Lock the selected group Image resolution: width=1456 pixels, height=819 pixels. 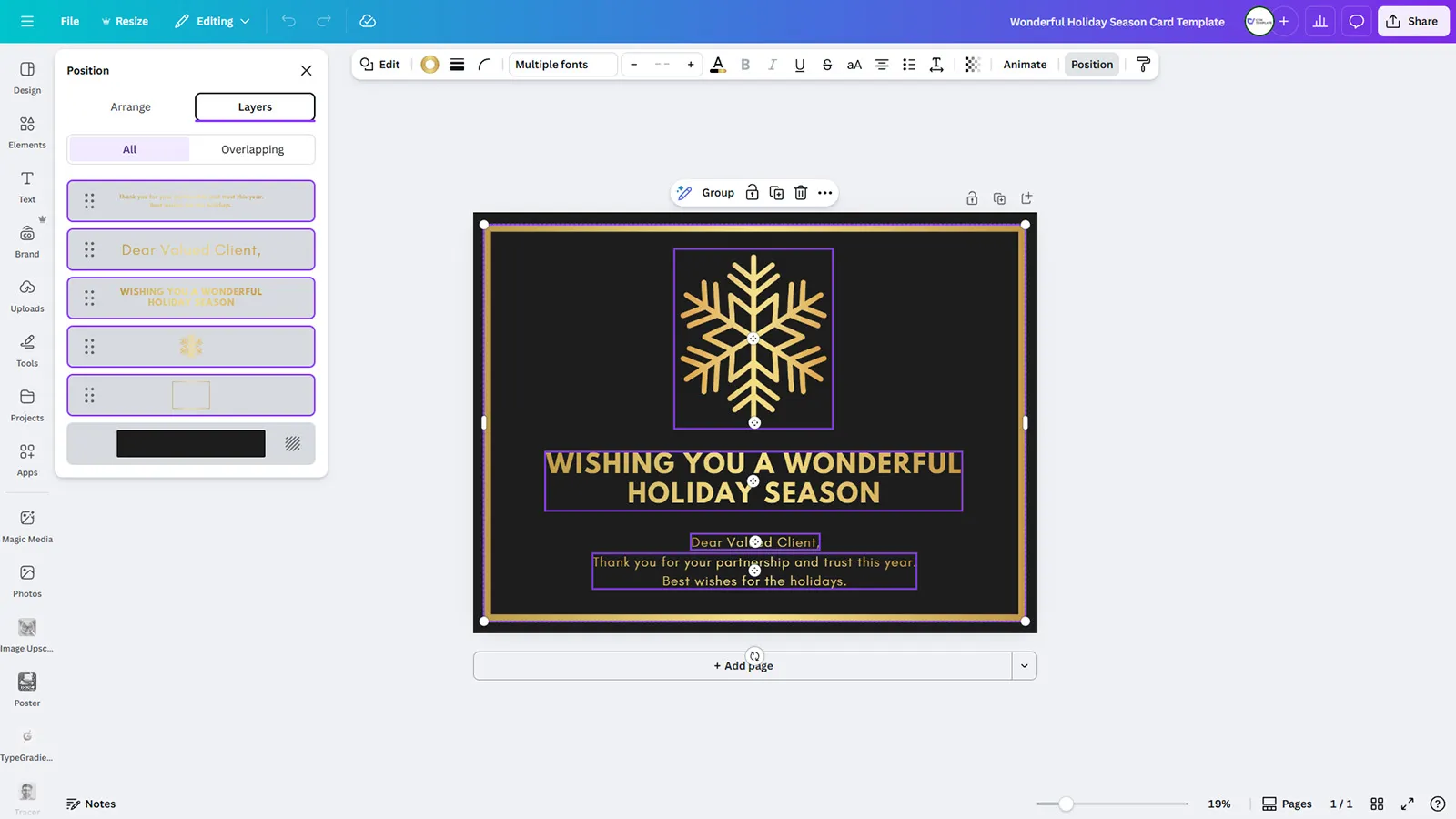(752, 192)
